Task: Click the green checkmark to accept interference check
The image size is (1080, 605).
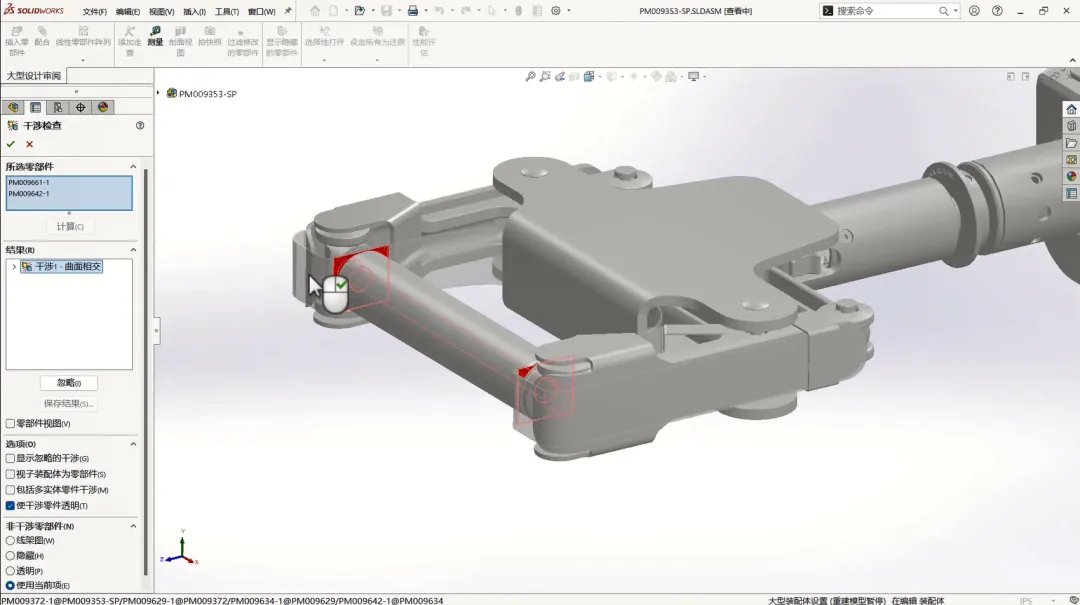Action: (x=10, y=144)
